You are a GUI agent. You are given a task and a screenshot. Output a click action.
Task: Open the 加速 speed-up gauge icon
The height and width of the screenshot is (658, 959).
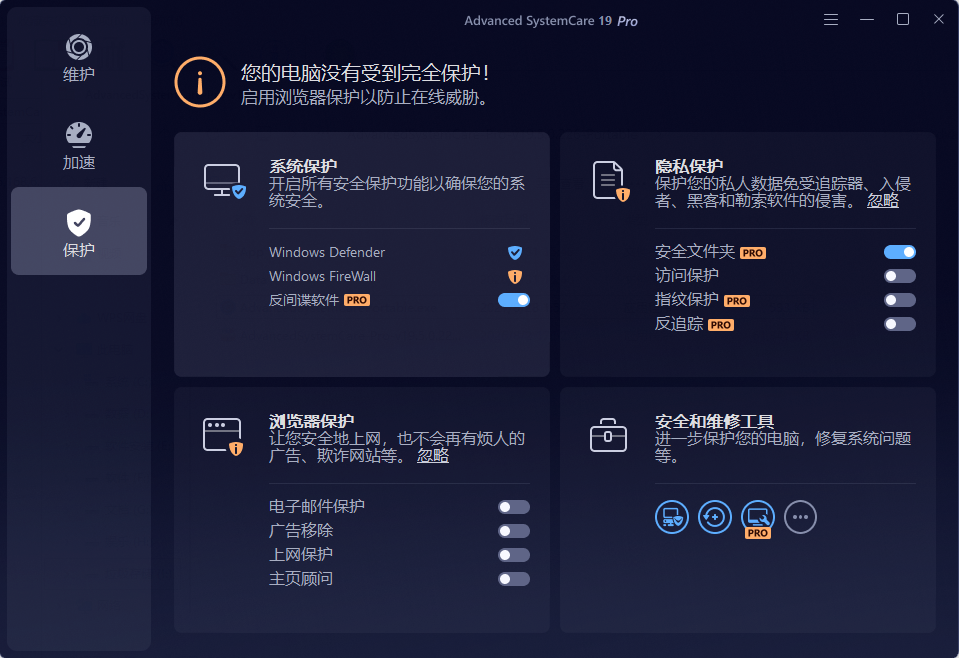[79, 135]
